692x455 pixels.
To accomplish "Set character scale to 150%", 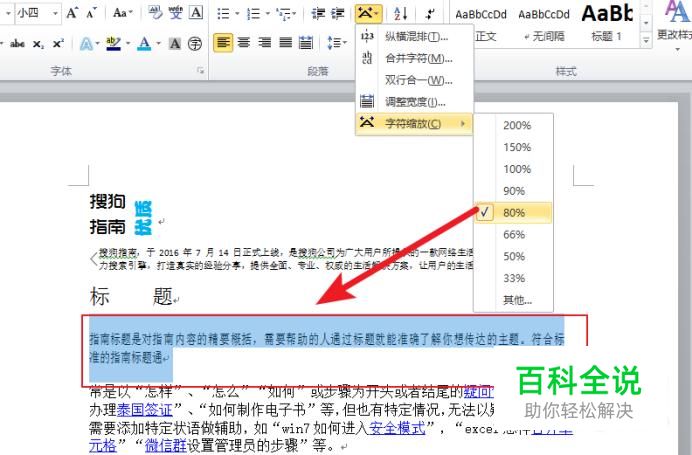I will (x=513, y=147).
